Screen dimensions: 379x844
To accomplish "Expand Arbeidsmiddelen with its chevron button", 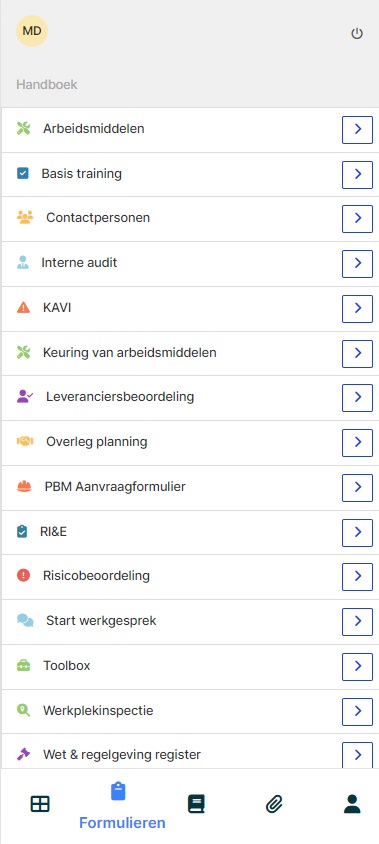I will (357, 129).
